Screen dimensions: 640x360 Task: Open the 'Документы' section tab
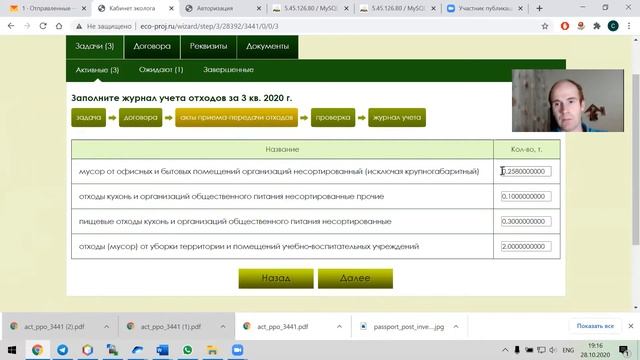point(267,47)
